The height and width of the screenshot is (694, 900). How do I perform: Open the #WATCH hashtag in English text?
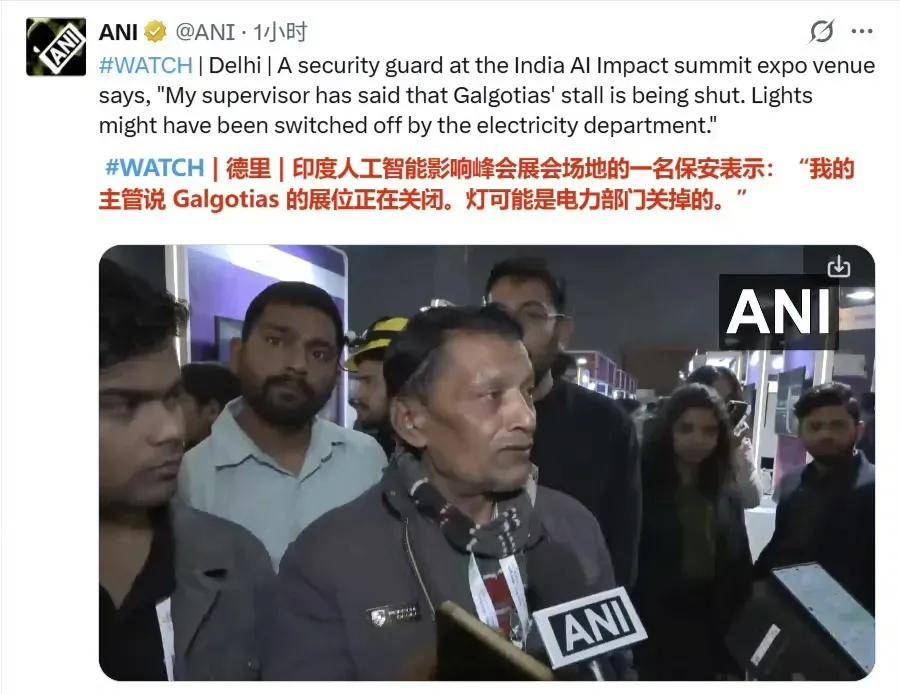146,65
